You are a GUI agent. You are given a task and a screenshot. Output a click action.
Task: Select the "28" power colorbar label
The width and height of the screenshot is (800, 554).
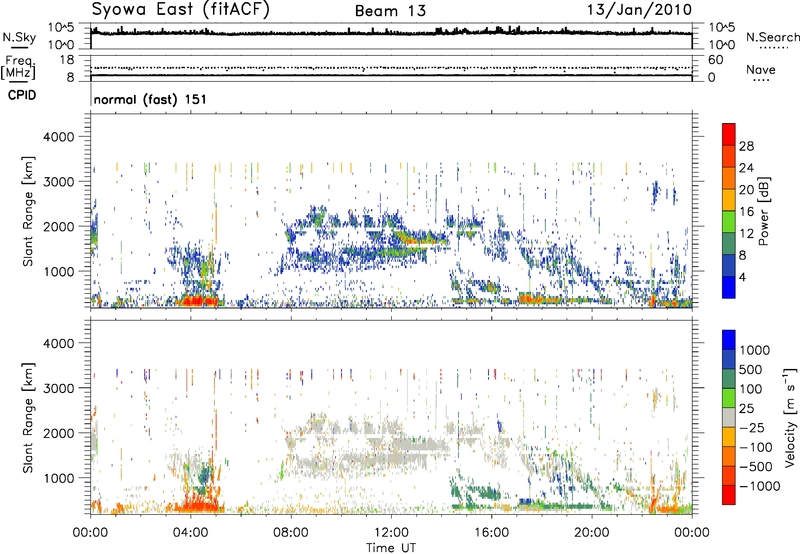click(746, 146)
